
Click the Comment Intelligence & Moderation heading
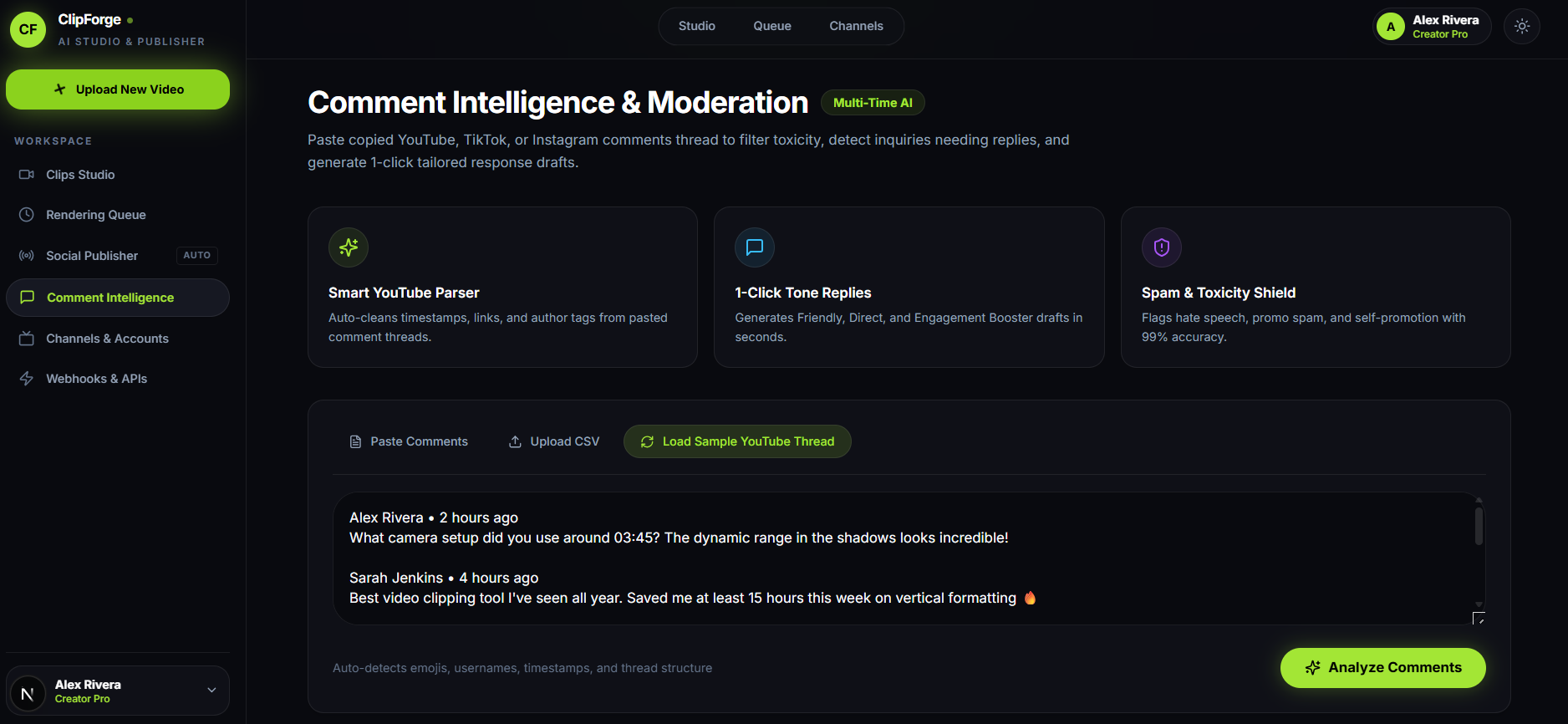[557, 103]
